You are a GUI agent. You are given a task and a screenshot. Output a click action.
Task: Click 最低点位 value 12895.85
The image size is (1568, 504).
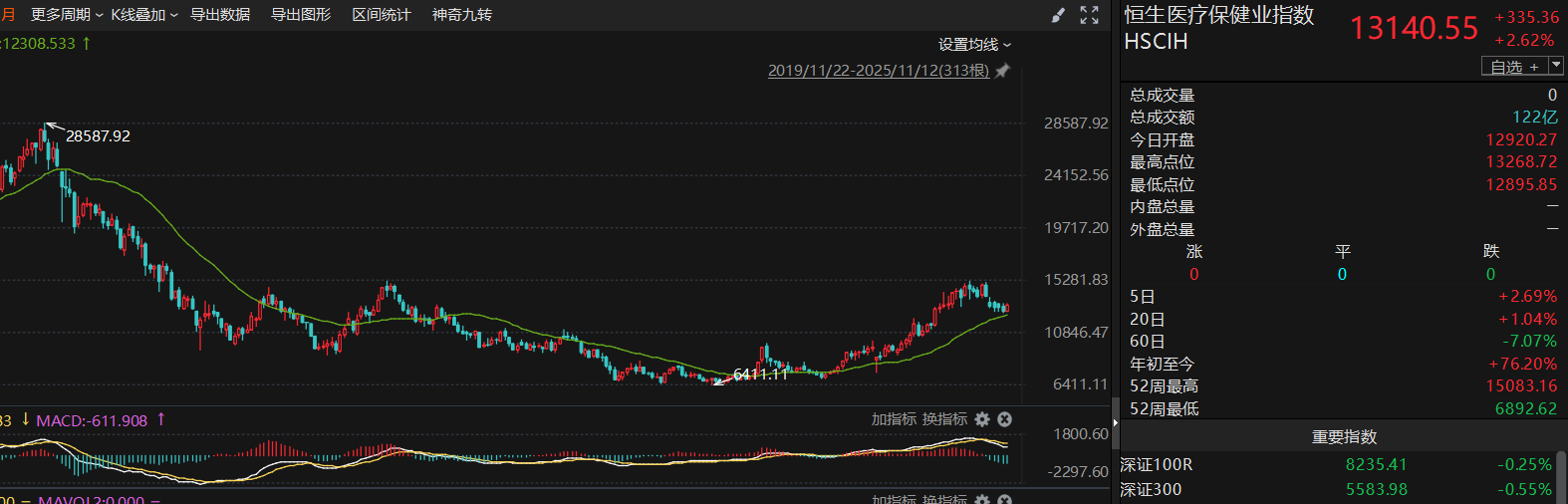(x=1521, y=185)
